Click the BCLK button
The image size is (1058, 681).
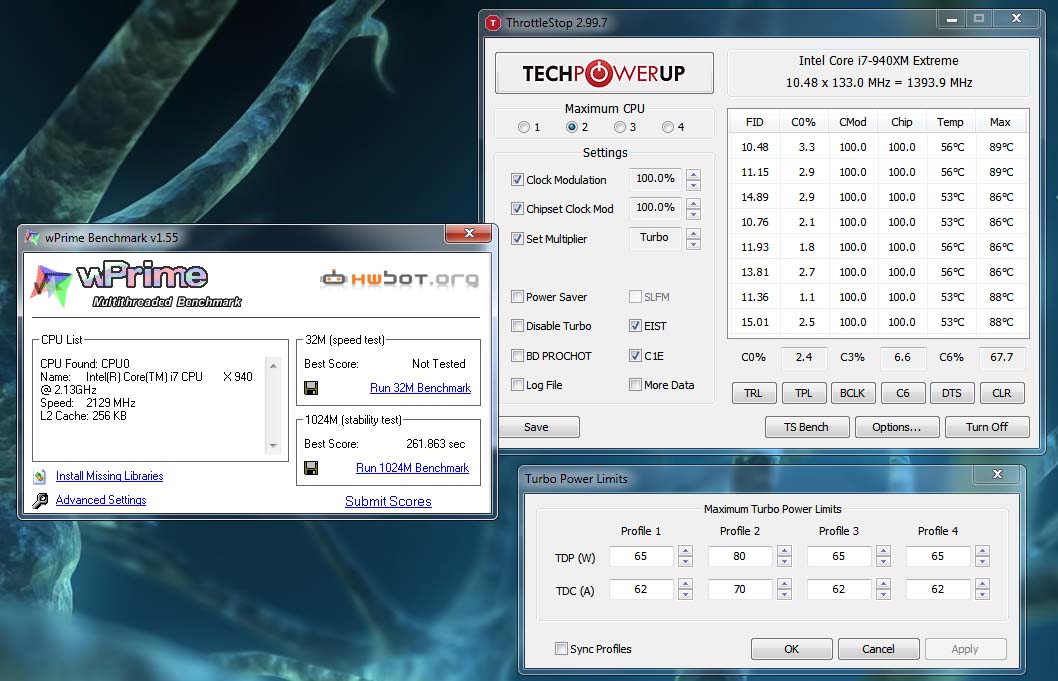pyautogui.click(x=853, y=393)
